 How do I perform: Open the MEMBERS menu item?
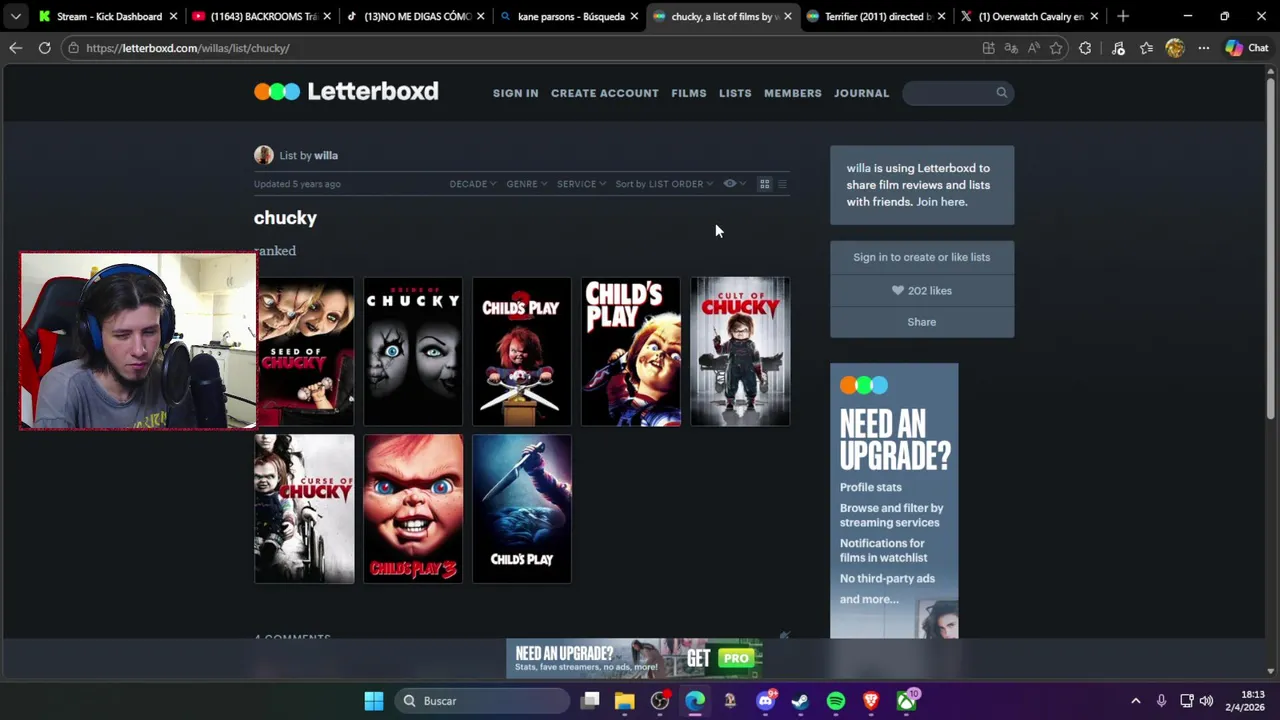[x=793, y=93]
